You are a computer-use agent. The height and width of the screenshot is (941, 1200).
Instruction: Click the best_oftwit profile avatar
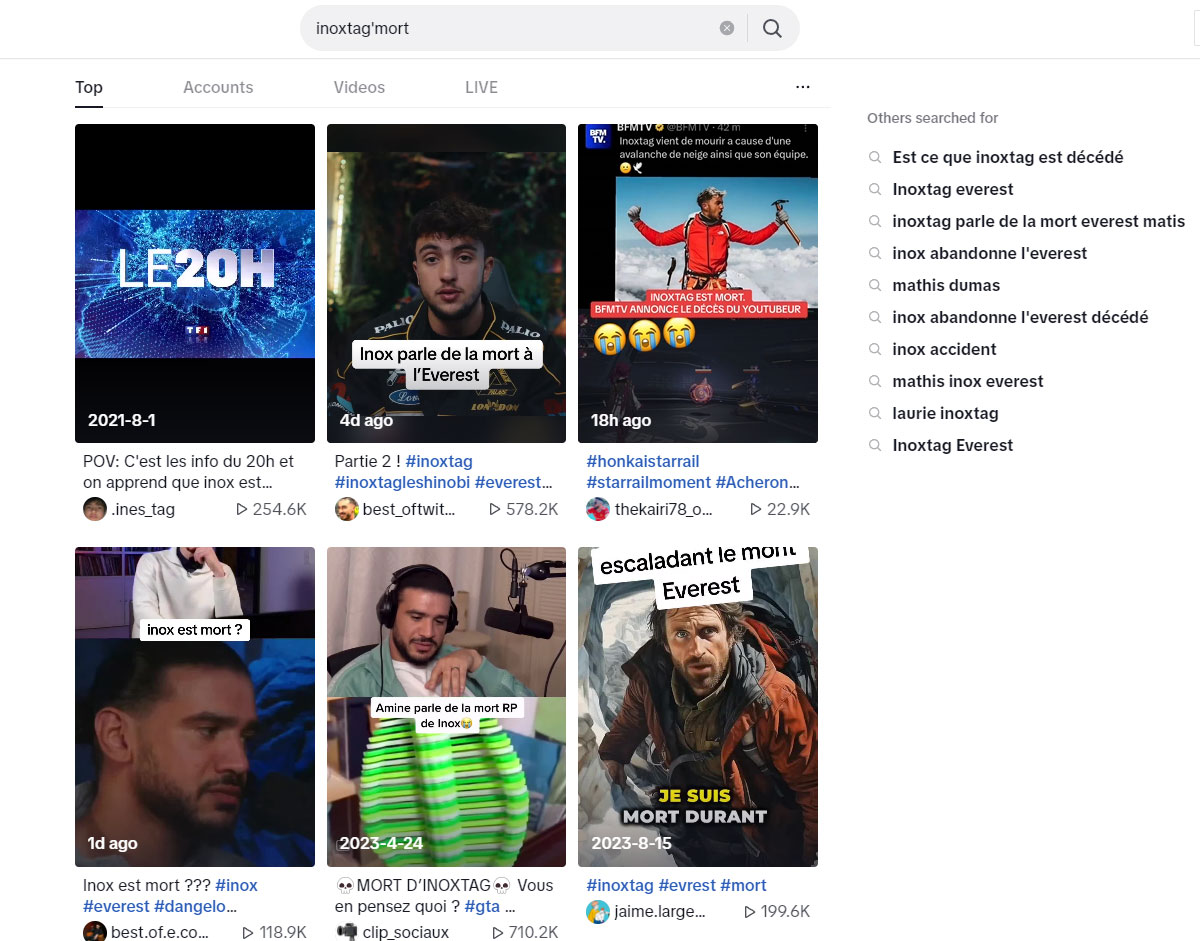pyautogui.click(x=347, y=509)
